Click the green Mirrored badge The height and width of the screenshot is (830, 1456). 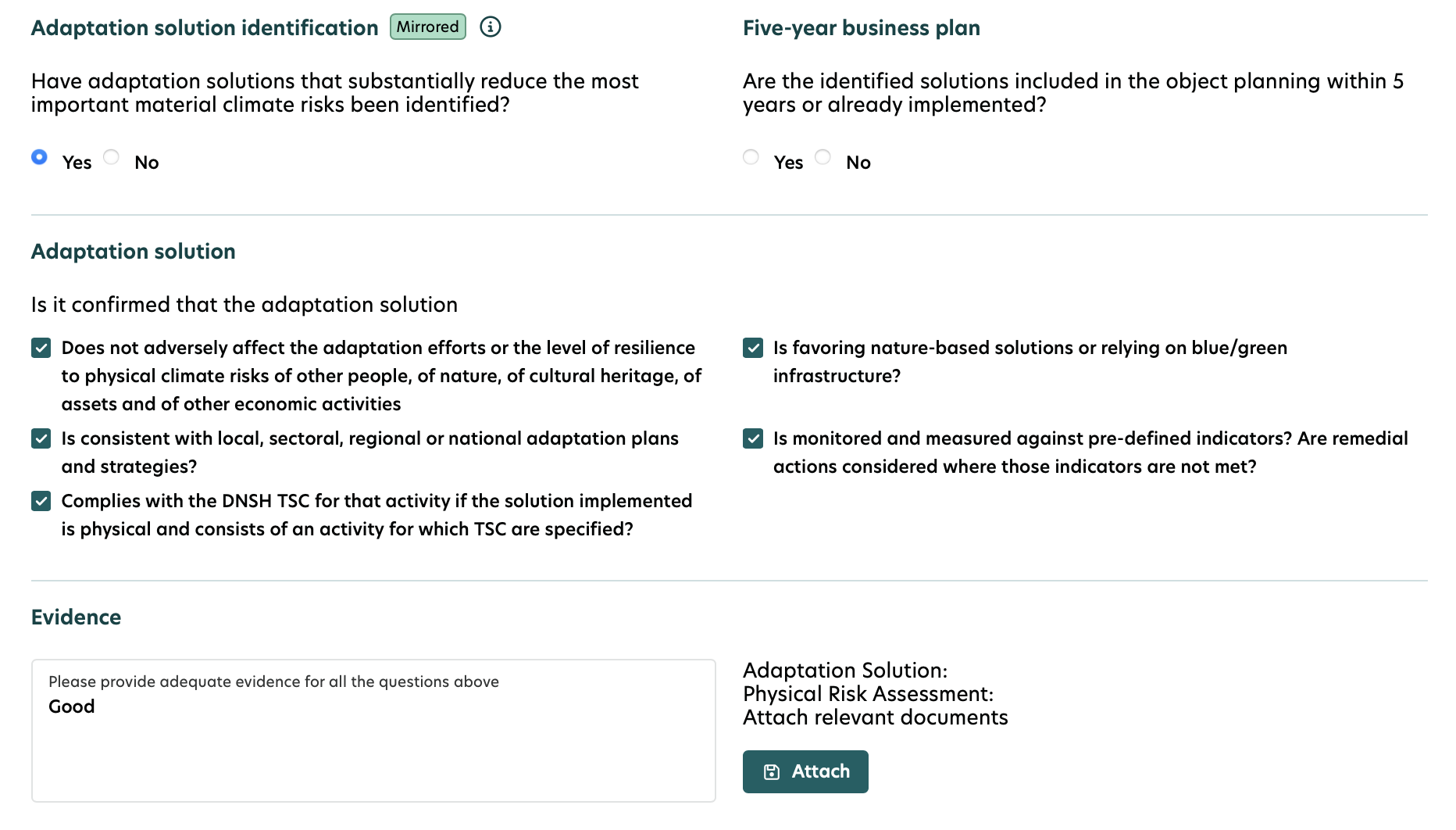pos(427,27)
